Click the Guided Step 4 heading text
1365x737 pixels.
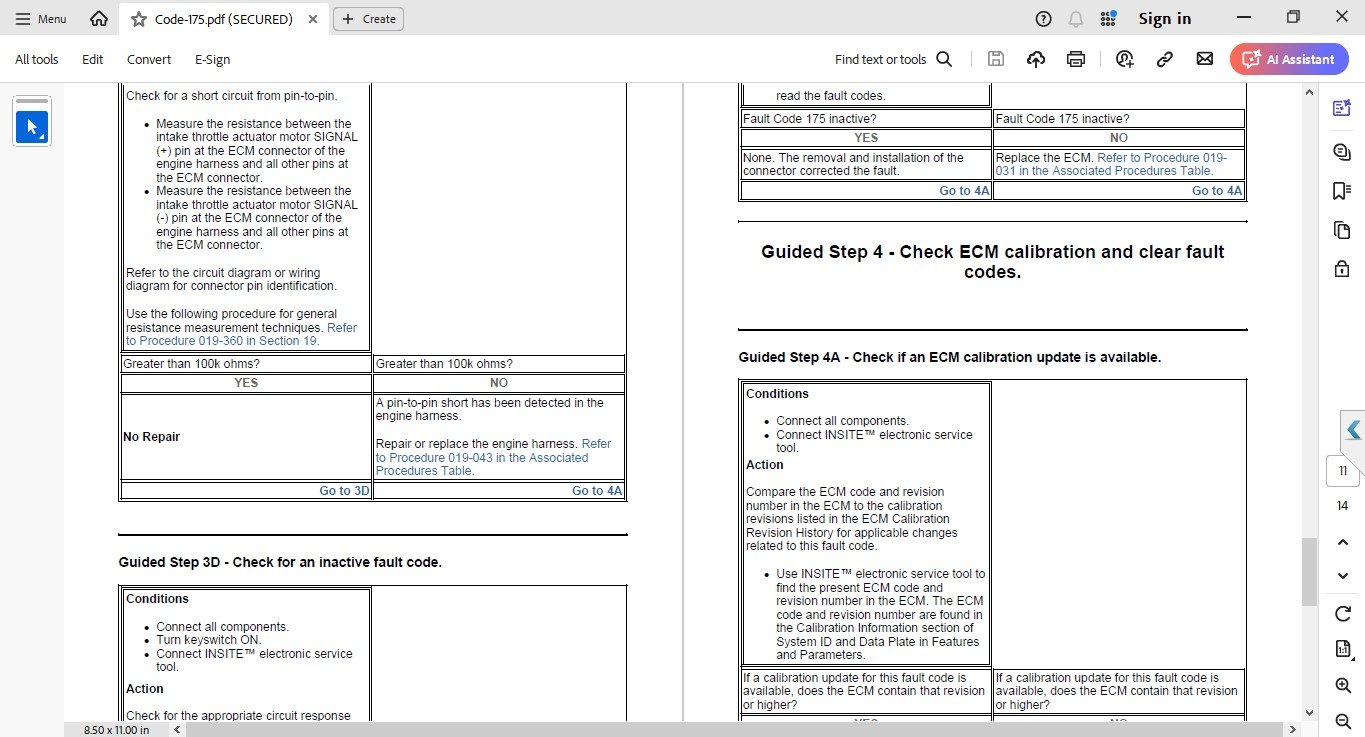(x=992, y=262)
